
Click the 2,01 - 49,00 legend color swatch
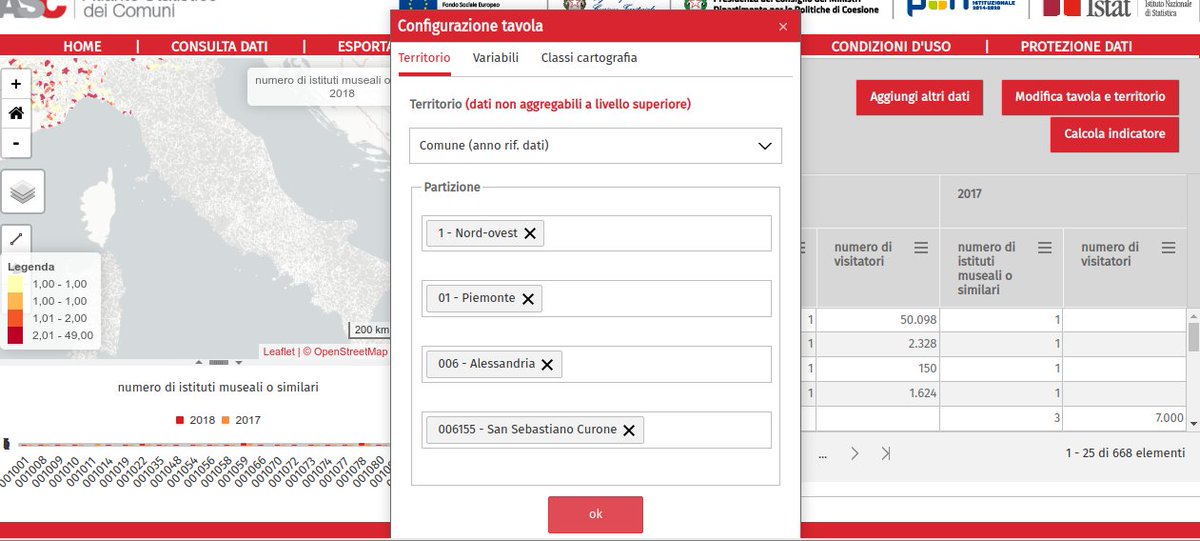pyautogui.click(x=15, y=335)
